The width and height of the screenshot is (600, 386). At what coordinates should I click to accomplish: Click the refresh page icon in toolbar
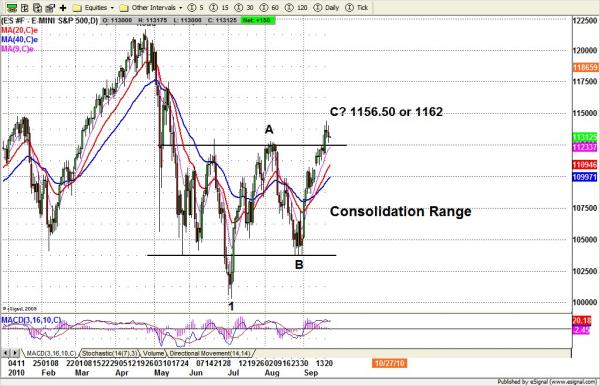pos(37,7)
